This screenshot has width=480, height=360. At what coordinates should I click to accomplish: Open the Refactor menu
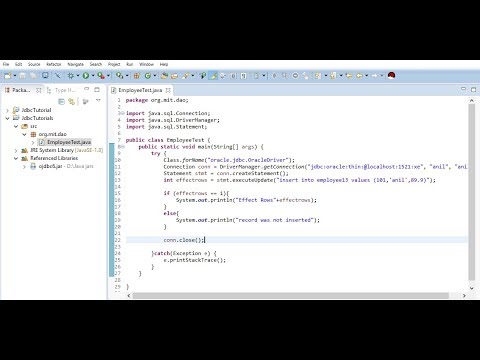tap(54, 64)
